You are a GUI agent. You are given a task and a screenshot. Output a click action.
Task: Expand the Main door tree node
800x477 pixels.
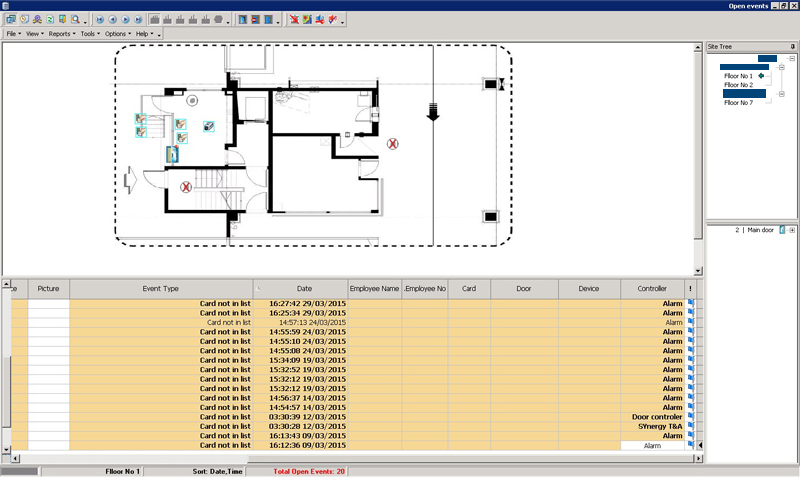click(792, 230)
